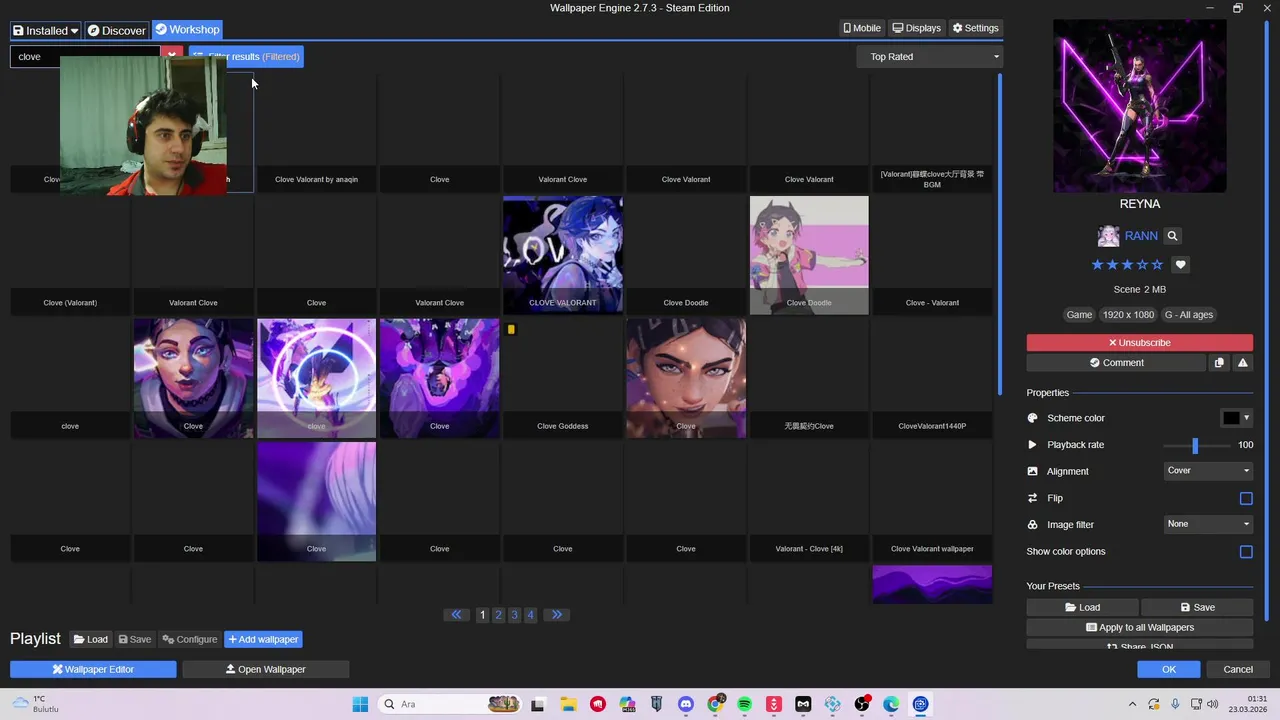This screenshot has height=720, width=1280.
Task: Open the Top Rated sort dropdown
Action: pyautogui.click(x=930, y=57)
